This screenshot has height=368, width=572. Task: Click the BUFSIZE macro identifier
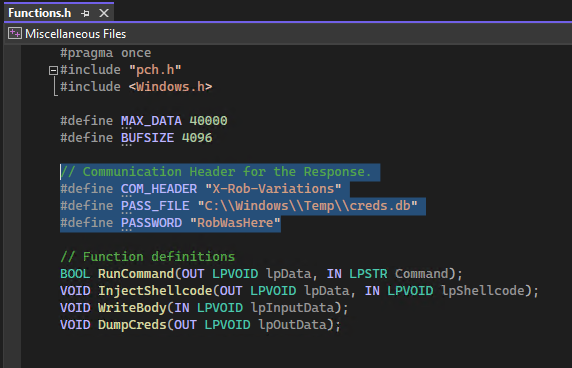pos(147,138)
